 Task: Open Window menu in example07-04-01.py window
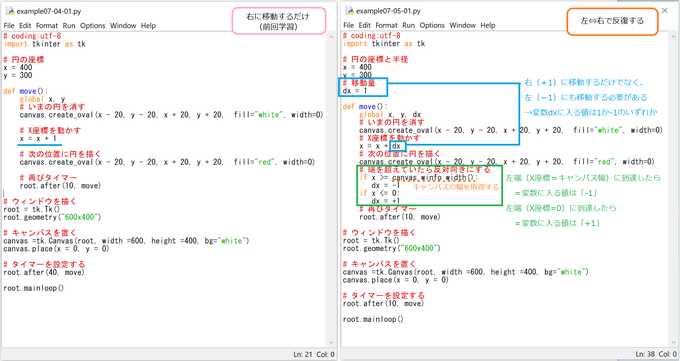123,26
